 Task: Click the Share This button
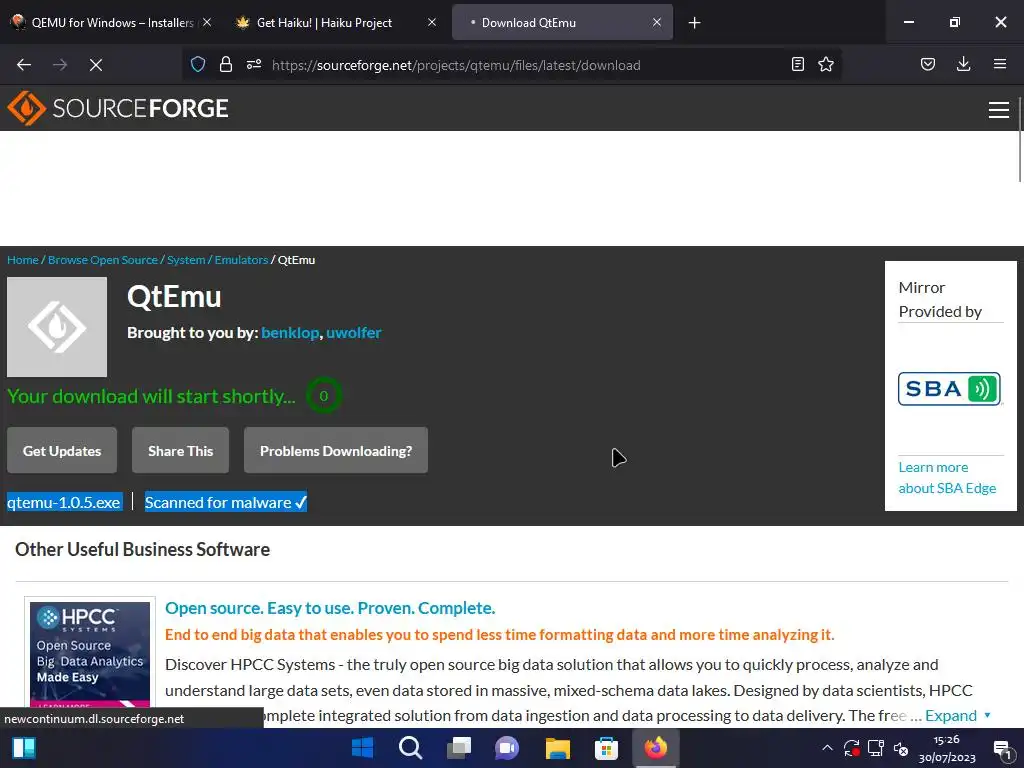point(180,451)
